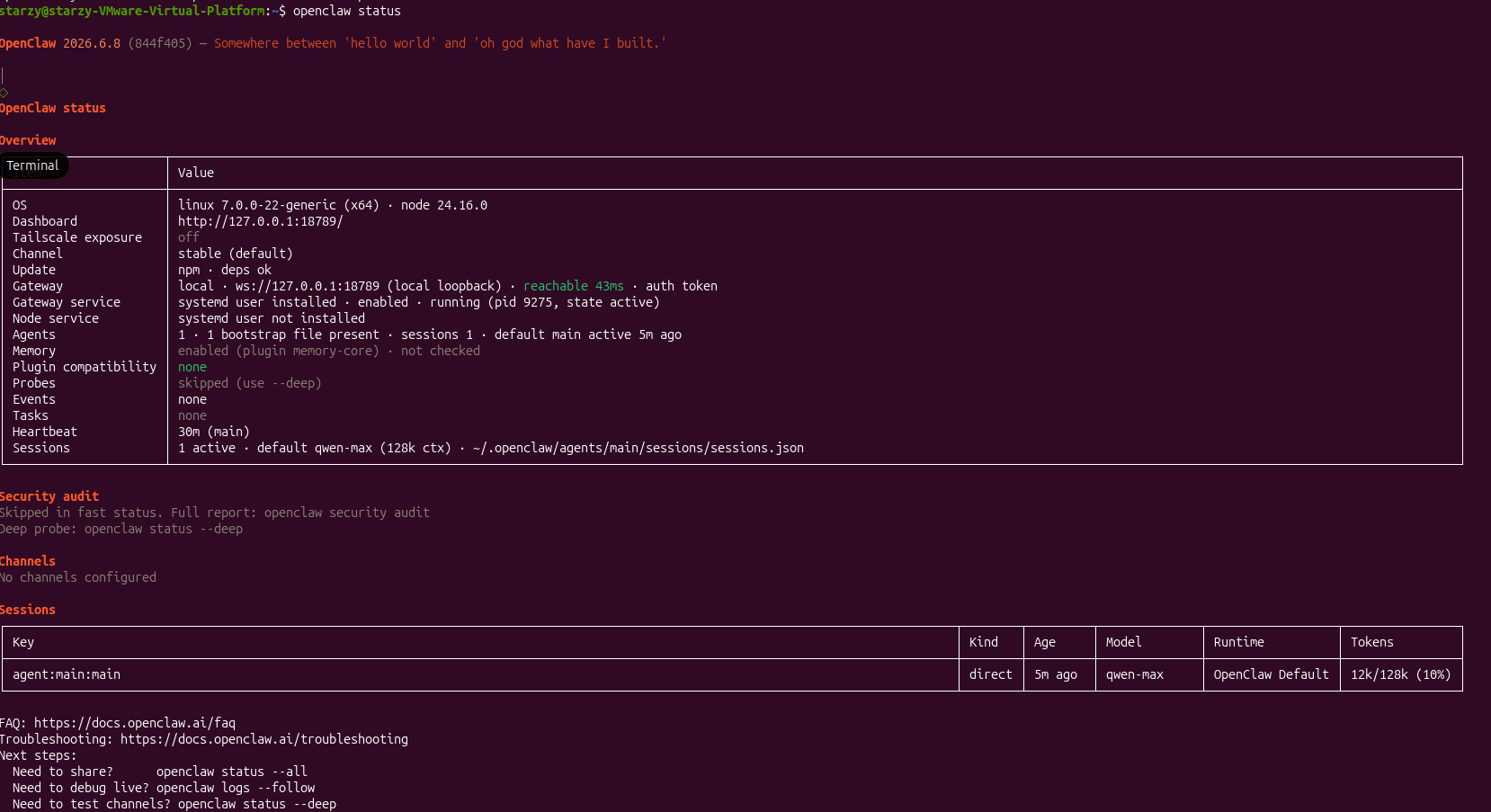Click the commit hash '(844f405)'
Image resolution: width=1491 pixels, height=812 pixels.
160,43
